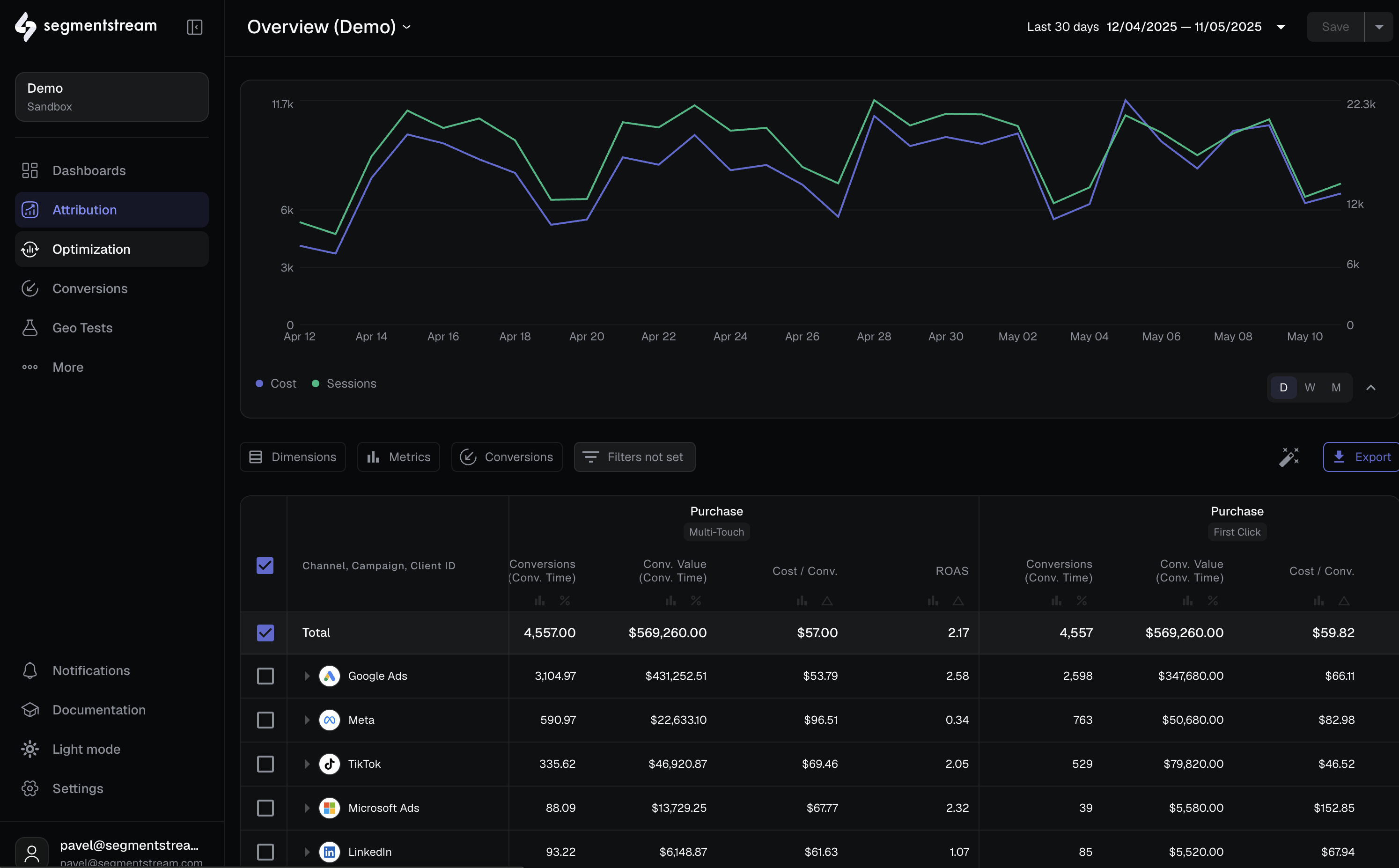Screen dimensions: 1399x868
Task: Open Filters not set button
Action: click(x=635, y=457)
